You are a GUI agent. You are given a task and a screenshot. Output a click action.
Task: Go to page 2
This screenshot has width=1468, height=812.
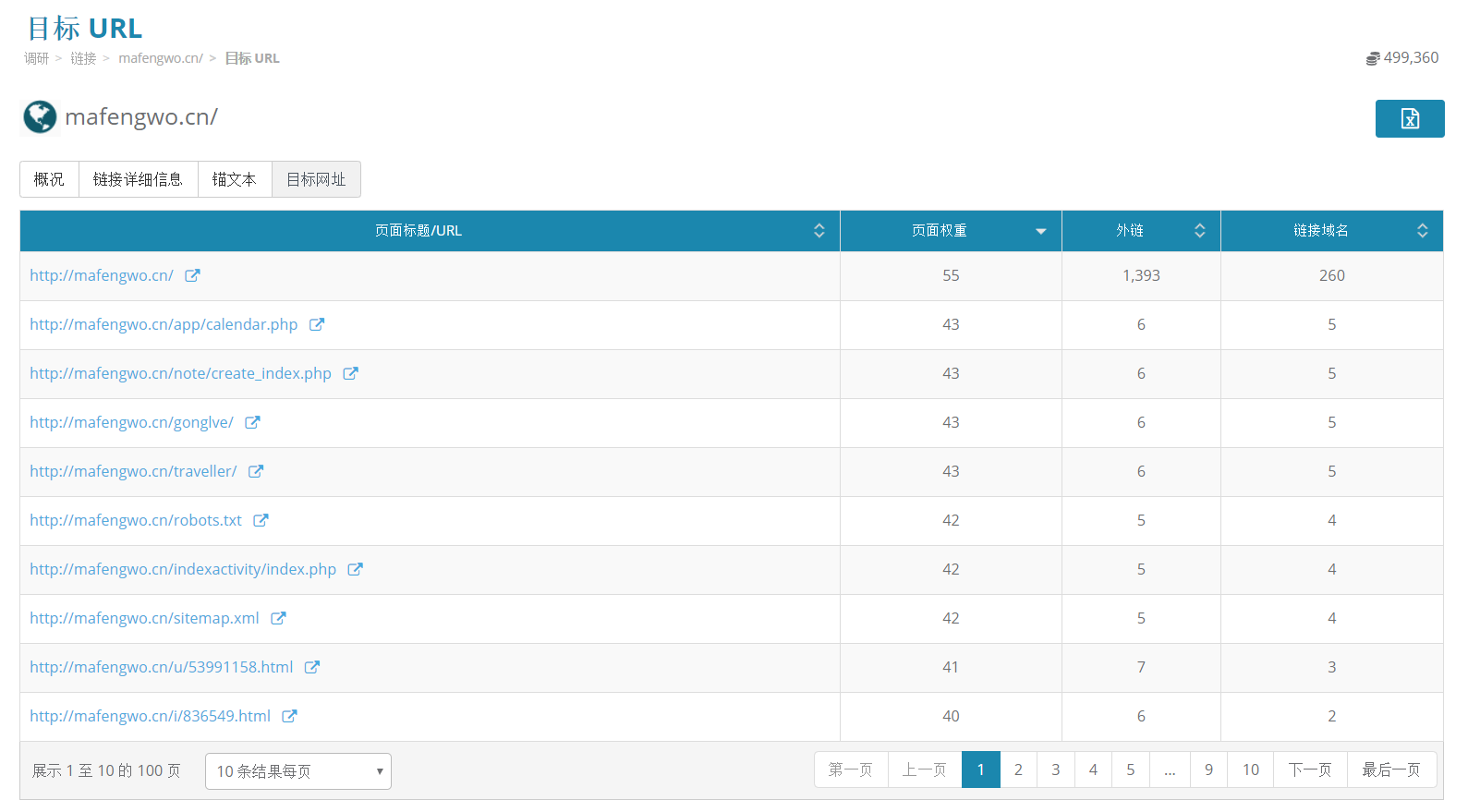pos(1018,770)
